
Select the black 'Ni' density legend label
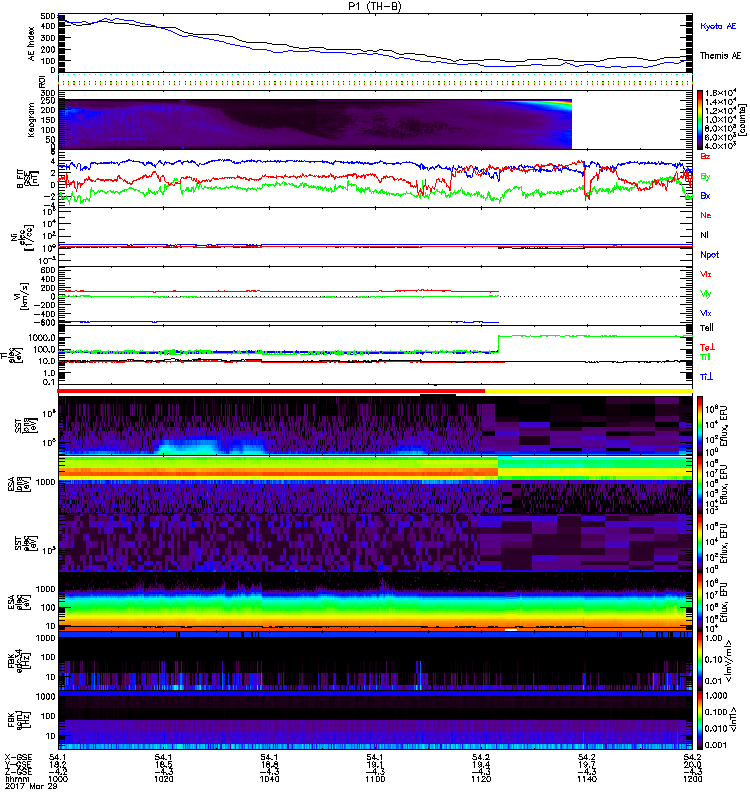point(705,235)
